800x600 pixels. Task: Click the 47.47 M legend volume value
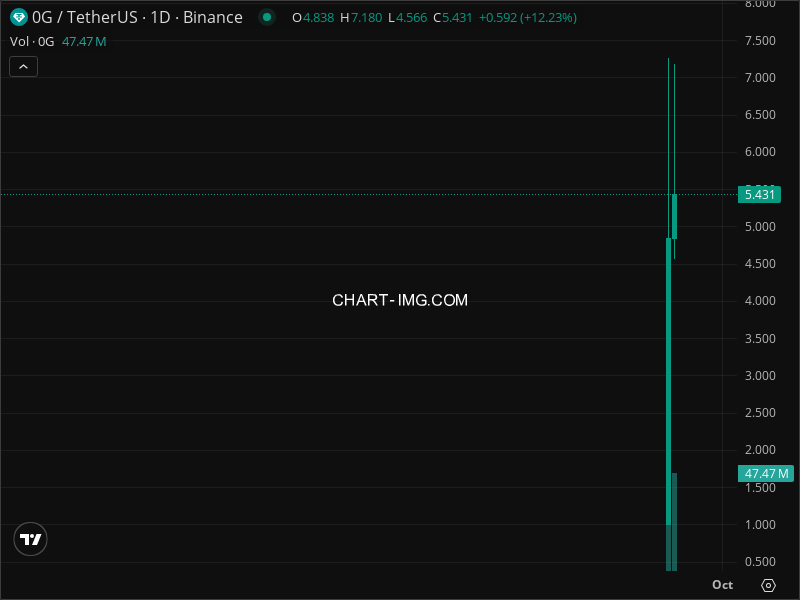(84, 41)
